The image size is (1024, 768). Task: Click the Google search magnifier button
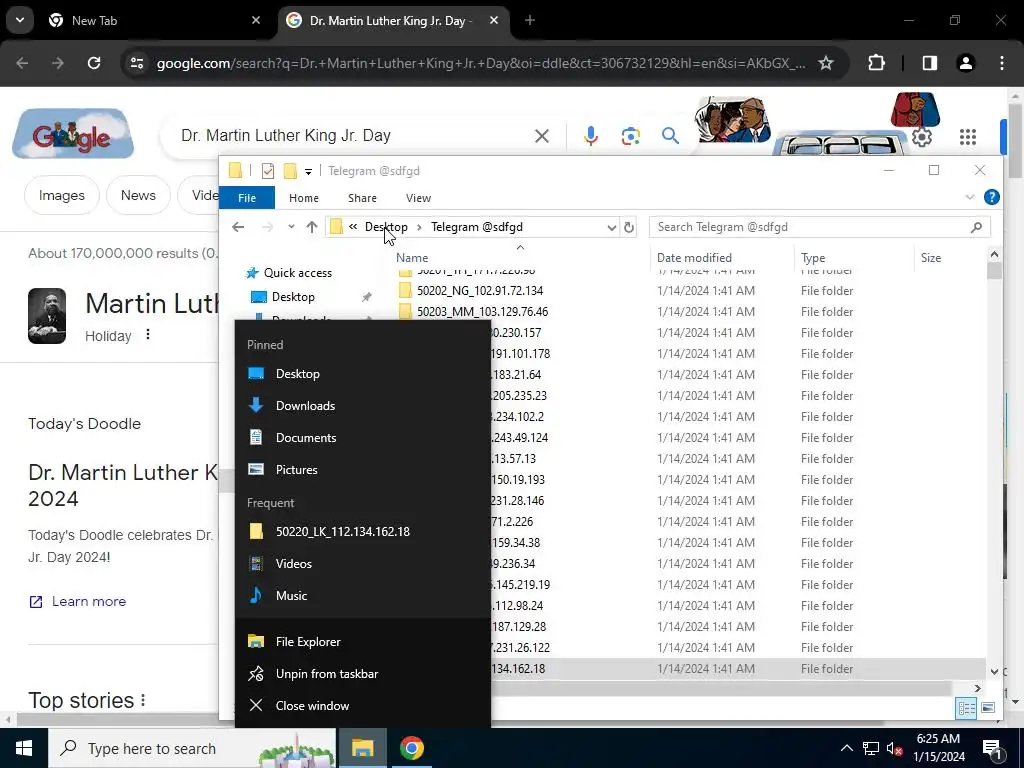pos(670,136)
